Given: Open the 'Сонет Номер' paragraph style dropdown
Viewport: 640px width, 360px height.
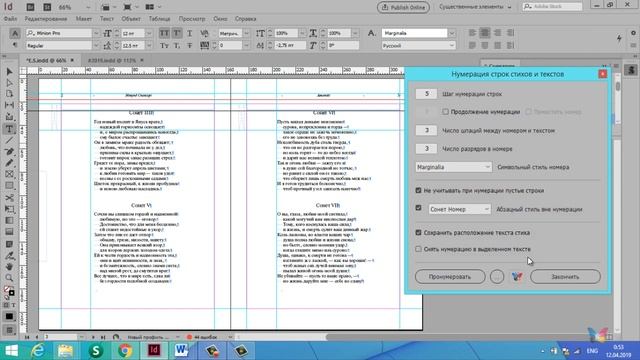Looking at the screenshot, I should 459,209.
